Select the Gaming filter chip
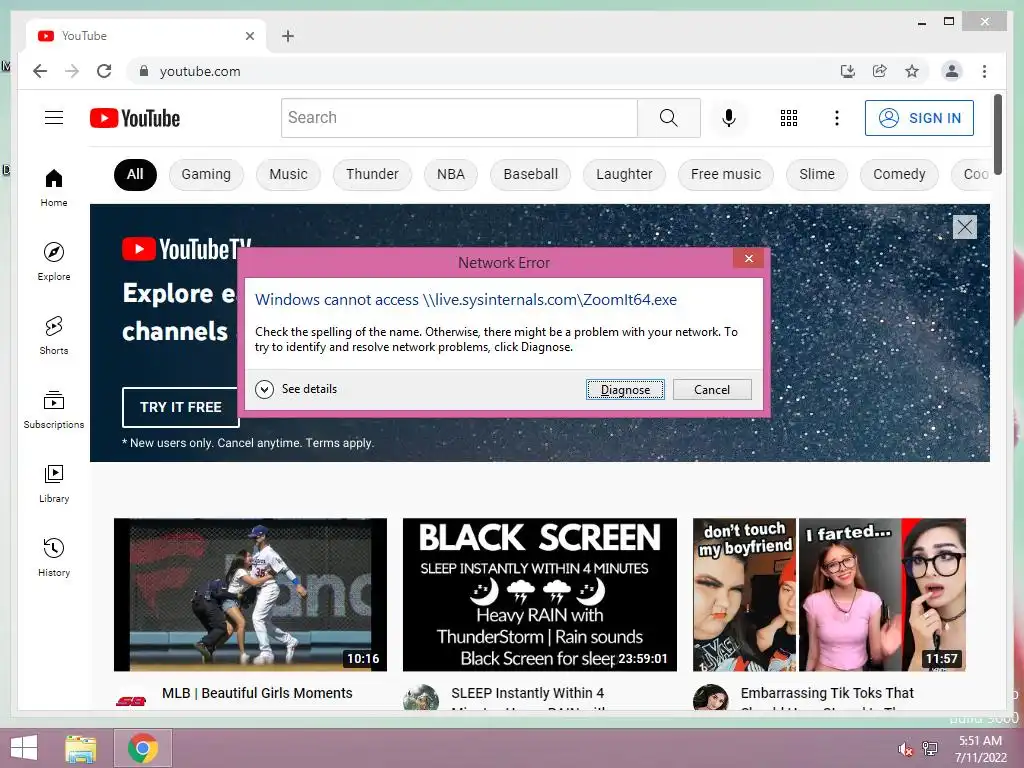 206,174
